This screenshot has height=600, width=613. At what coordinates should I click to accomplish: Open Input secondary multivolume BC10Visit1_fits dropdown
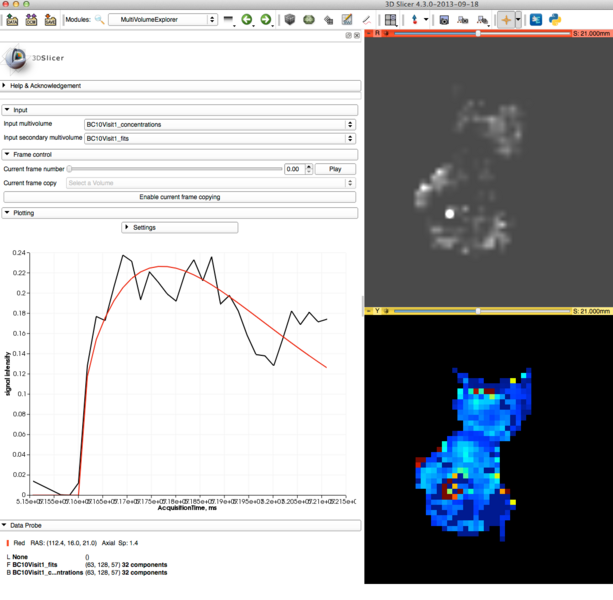[220, 138]
